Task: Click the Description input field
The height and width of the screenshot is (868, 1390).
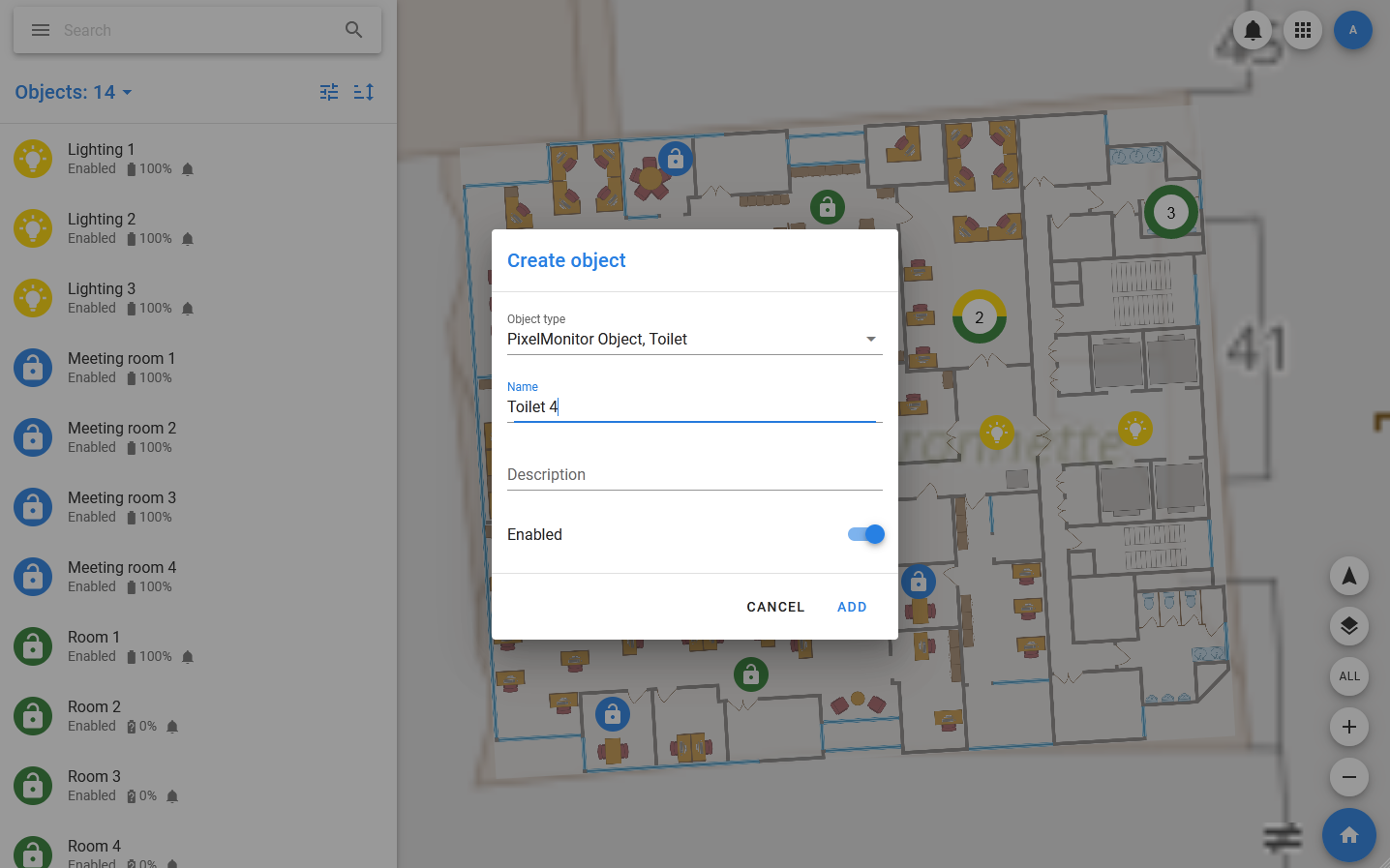Action: [694, 474]
